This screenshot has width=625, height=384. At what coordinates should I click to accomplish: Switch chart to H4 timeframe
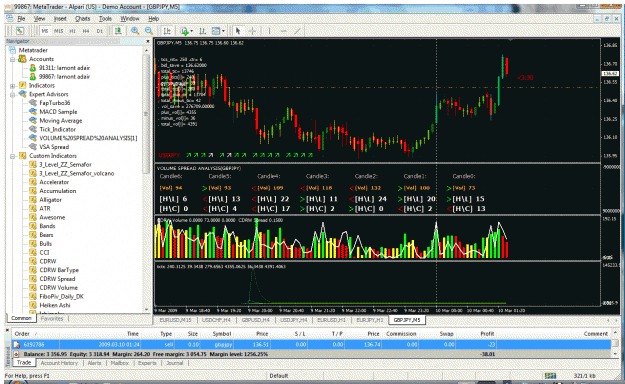coord(86,31)
